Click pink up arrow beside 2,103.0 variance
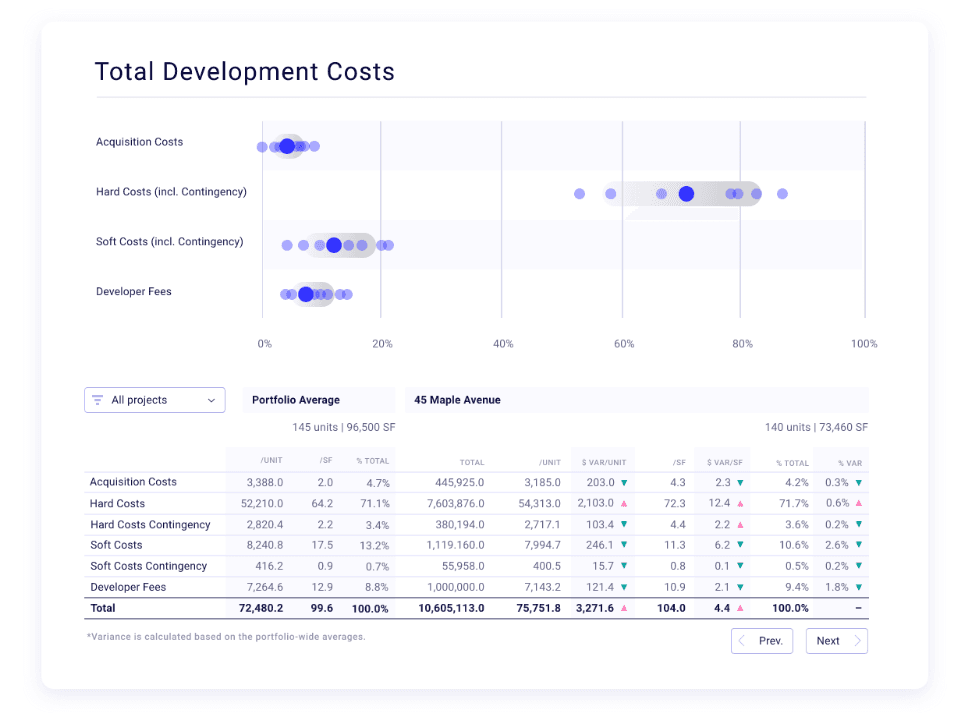The height and width of the screenshot is (718, 978). point(624,504)
